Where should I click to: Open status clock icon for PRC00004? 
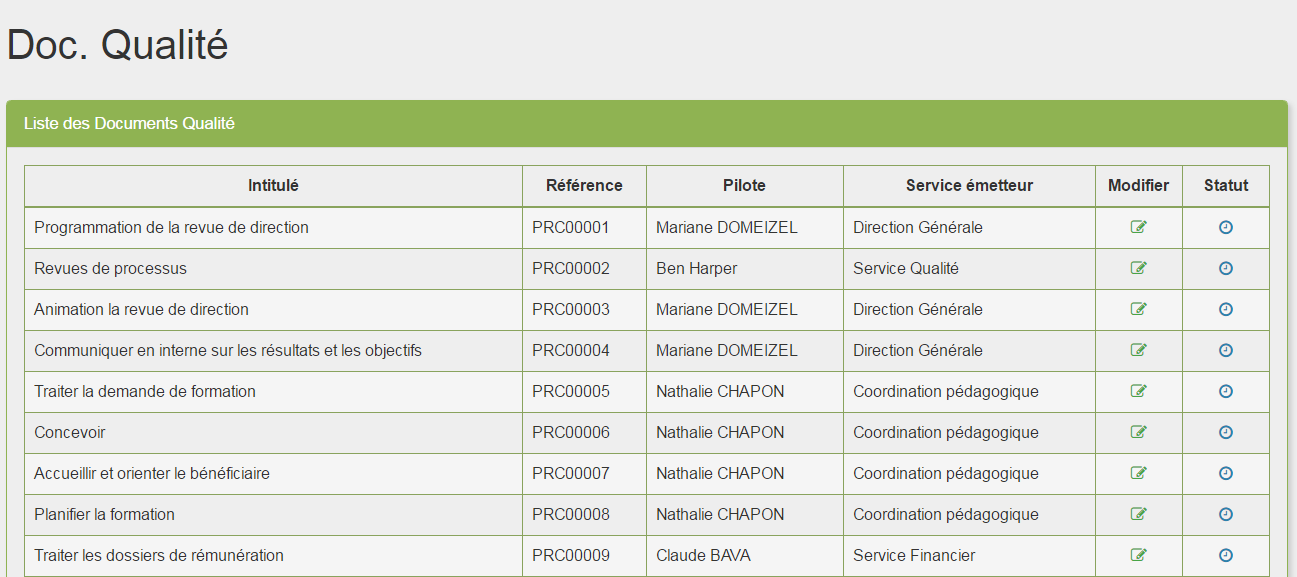(1226, 350)
